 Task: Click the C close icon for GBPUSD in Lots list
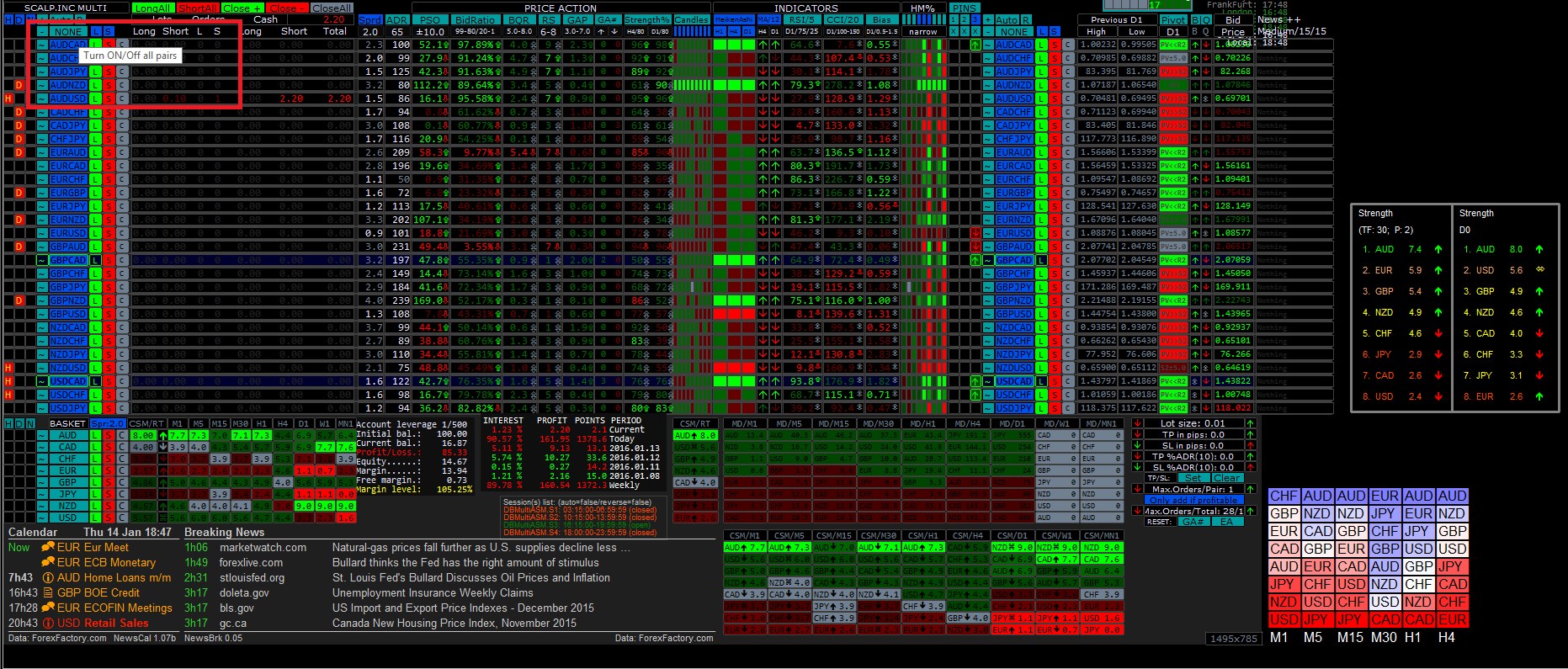[122, 314]
